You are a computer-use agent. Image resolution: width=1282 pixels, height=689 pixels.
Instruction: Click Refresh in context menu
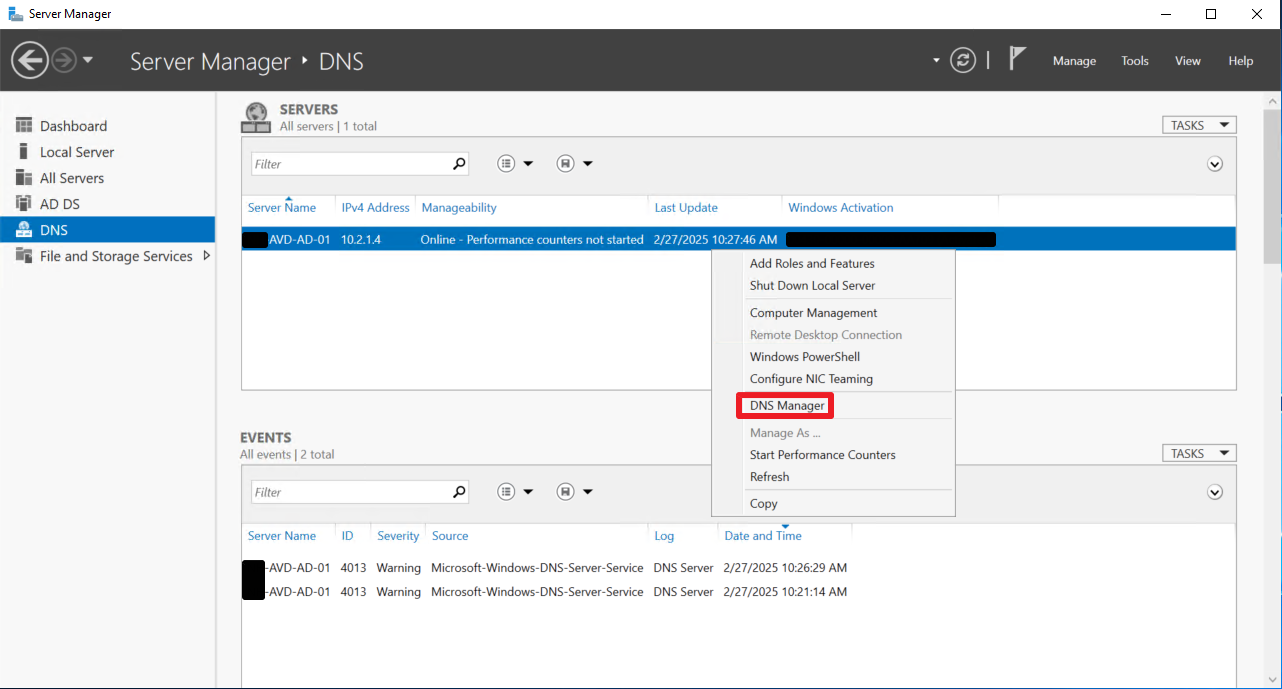pyautogui.click(x=769, y=477)
